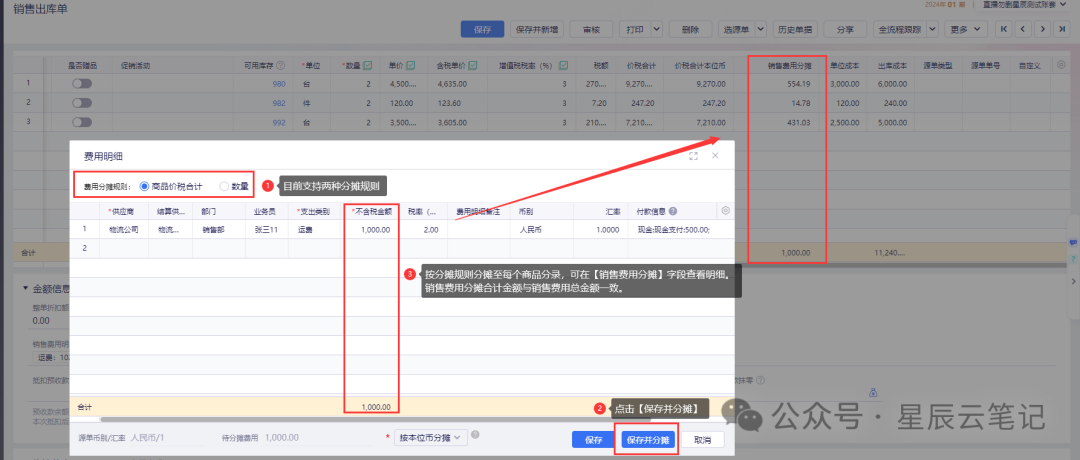Select 数量 allocation rule radio
Screen dimensions: 1080x460
tap(224, 186)
